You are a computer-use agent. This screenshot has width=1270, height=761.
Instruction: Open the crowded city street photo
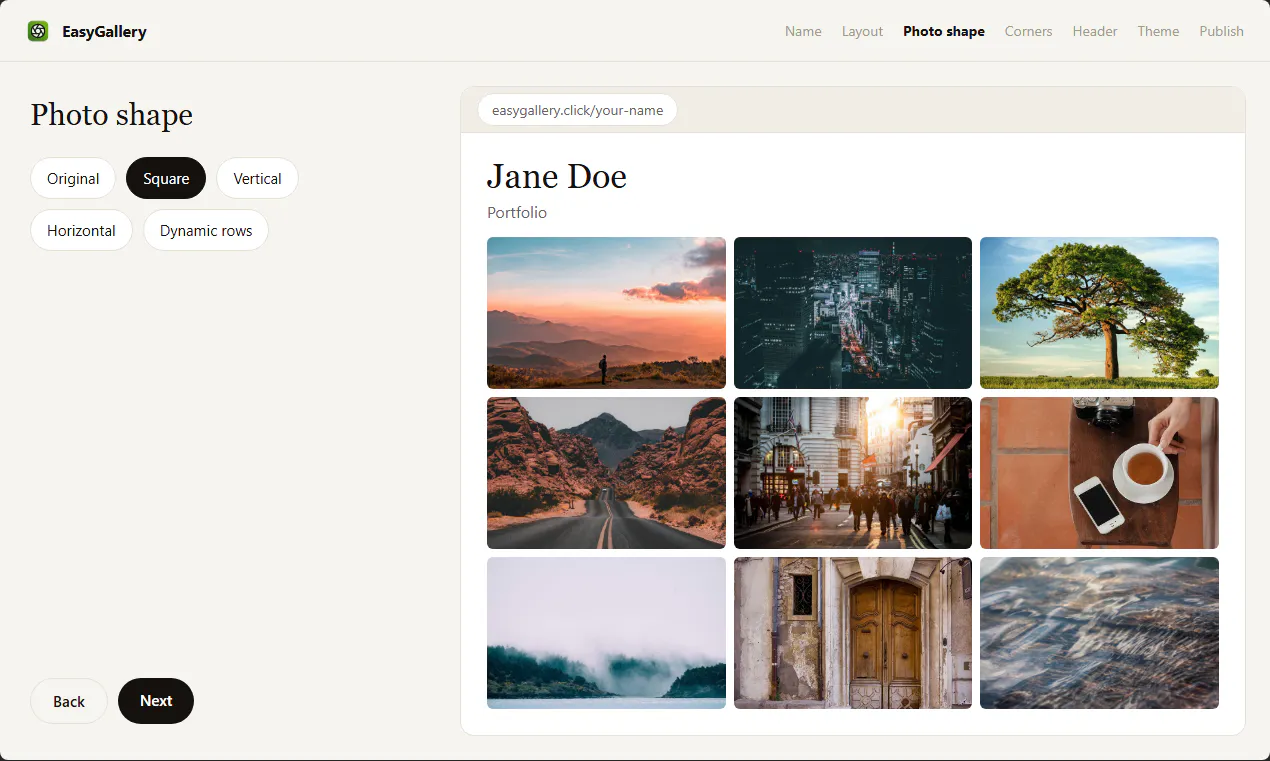coord(853,473)
